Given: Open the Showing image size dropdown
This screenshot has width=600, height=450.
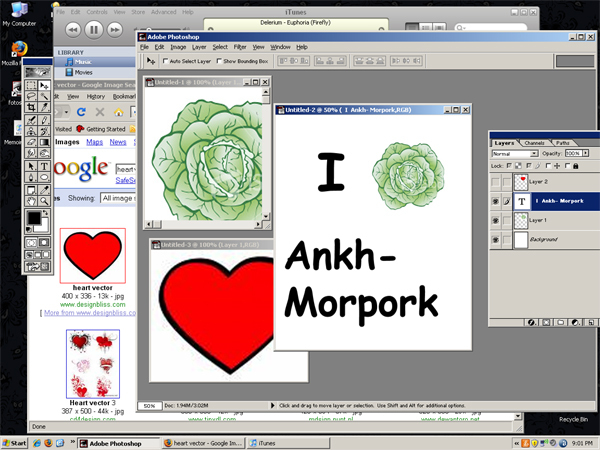Looking at the screenshot, I should pos(115,198).
